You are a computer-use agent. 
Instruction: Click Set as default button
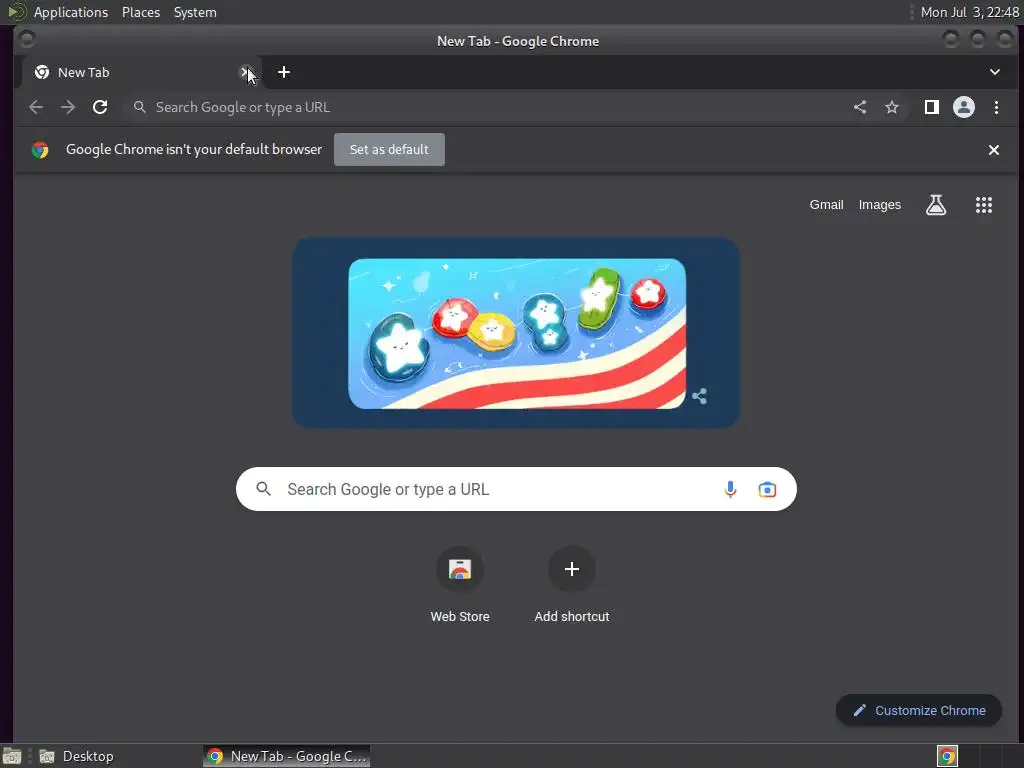click(389, 150)
